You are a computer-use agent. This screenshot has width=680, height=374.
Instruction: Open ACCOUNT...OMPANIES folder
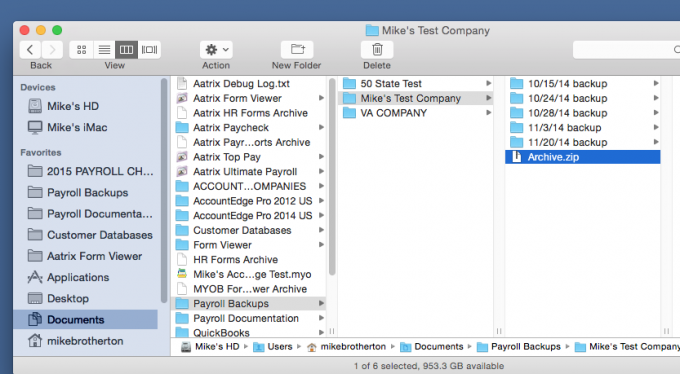click(250, 187)
